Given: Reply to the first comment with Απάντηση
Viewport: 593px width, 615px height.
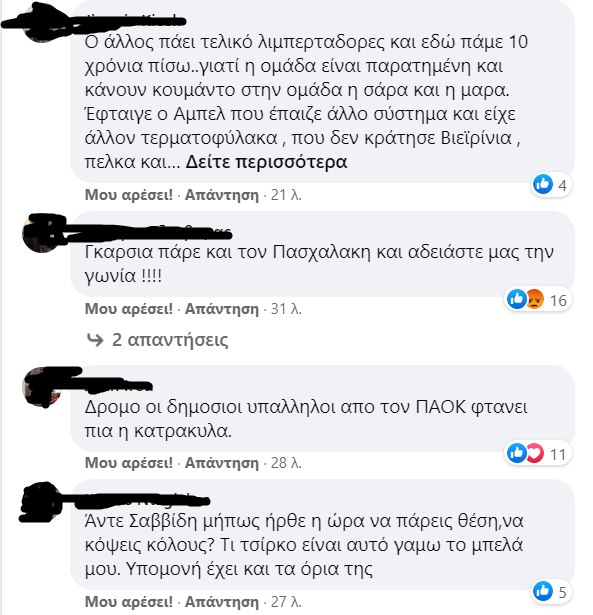Looking at the screenshot, I should pyautogui.click(x=222, y=195).
